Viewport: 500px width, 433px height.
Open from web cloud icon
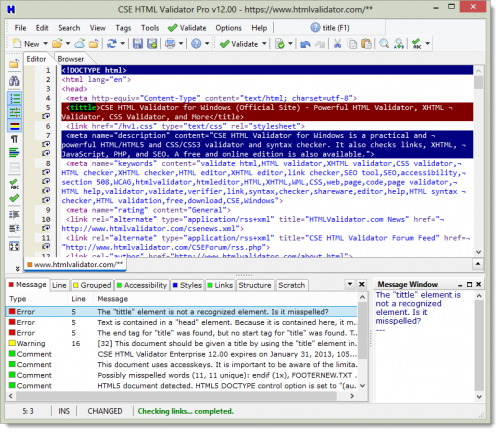coord(80,43)
